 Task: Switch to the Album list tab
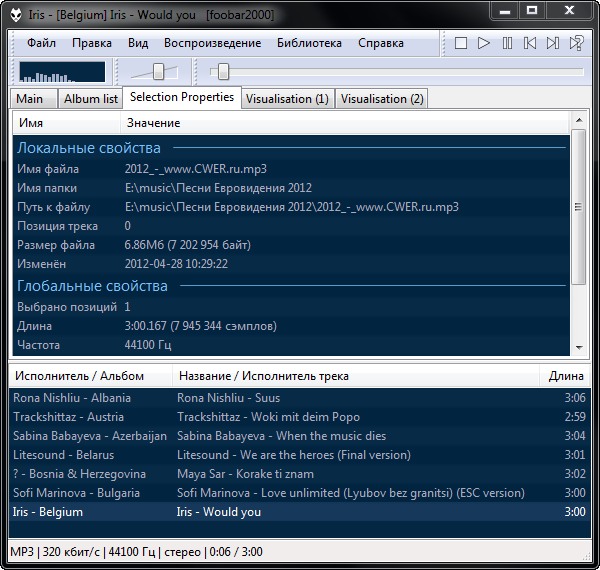point(90,99)
